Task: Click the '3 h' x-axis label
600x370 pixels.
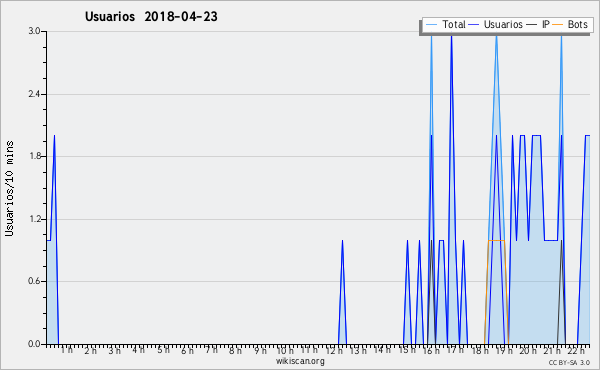Action: coord(114,350)
